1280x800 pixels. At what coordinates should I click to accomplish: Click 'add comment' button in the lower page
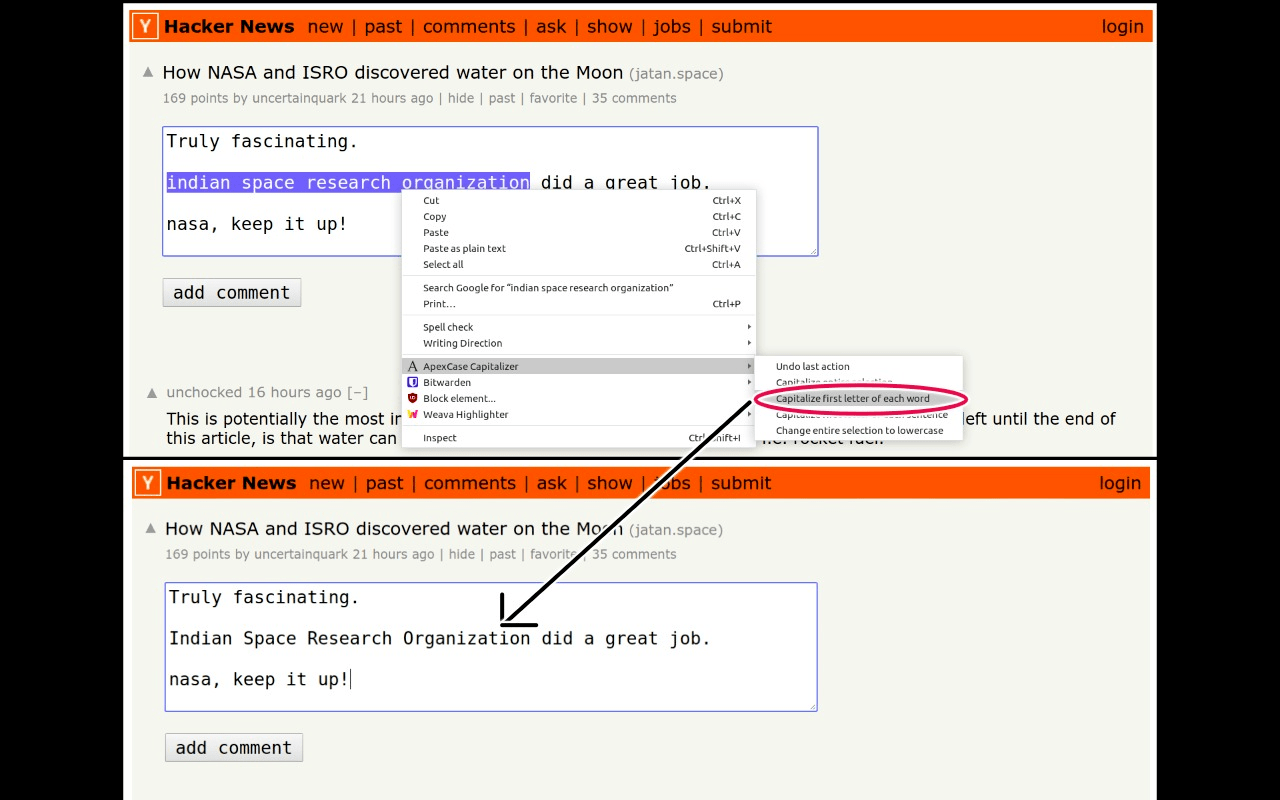pyautogui.click(x=234, y=747)
